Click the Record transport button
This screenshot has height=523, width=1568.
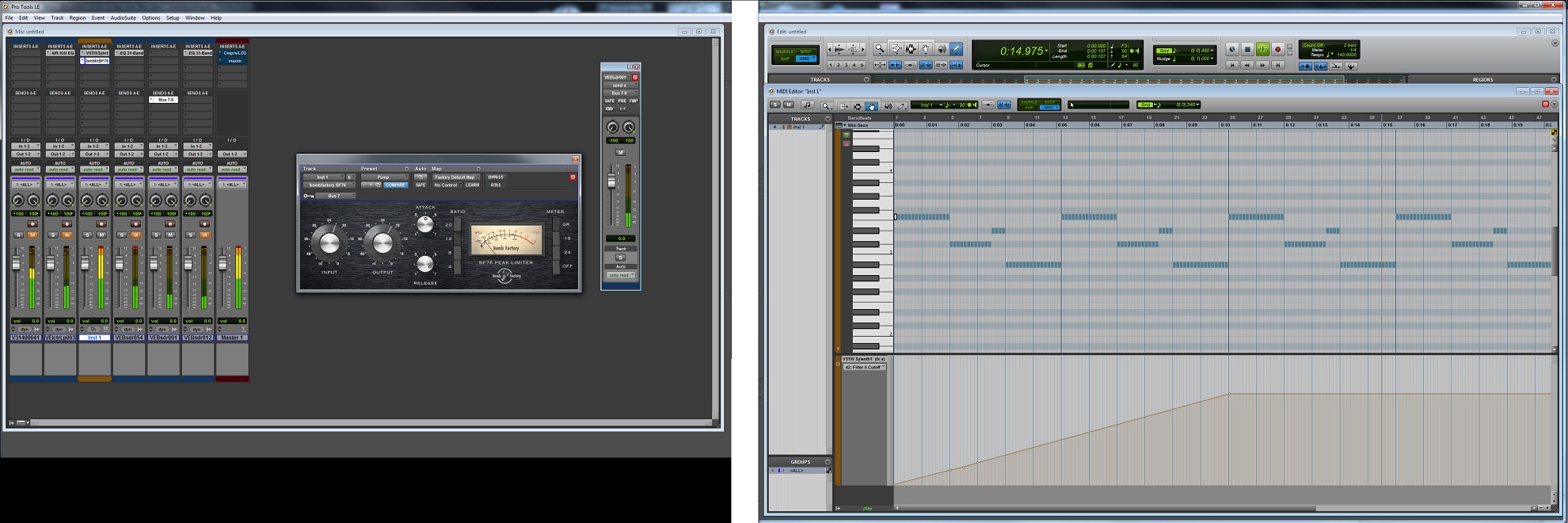coord(1277,49)
